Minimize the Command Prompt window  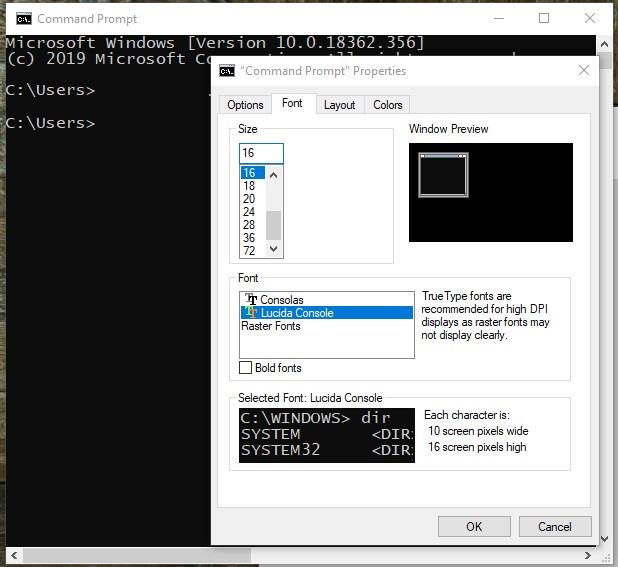pos(499,18)
